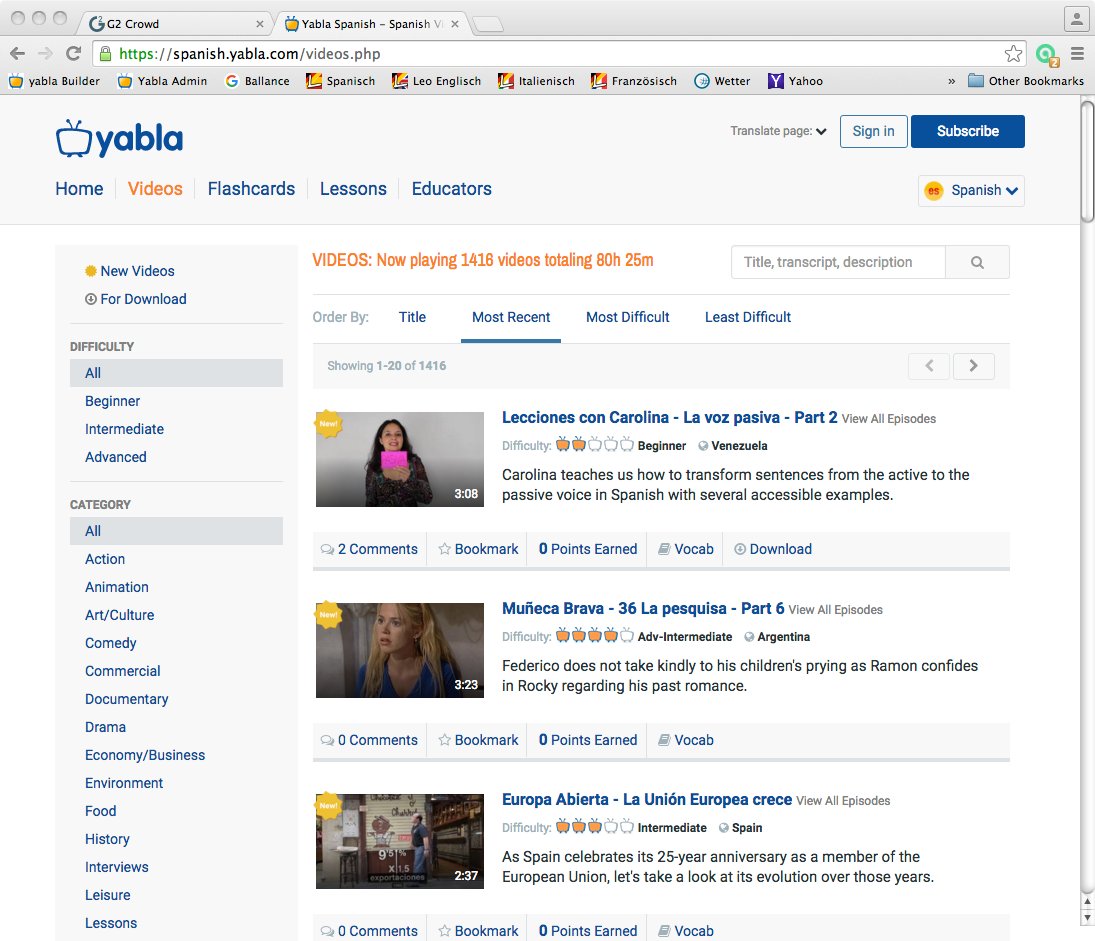Bookmark the Lecciones con Carolina video
Viewport: 1095px width, 941px height.
(x=478, y=549)
